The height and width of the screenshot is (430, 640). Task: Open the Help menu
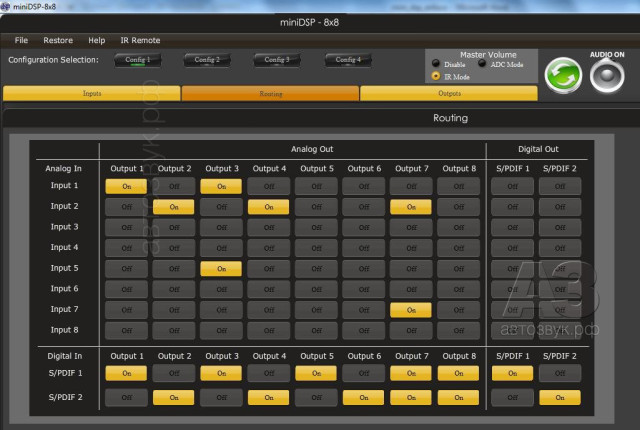97,40
